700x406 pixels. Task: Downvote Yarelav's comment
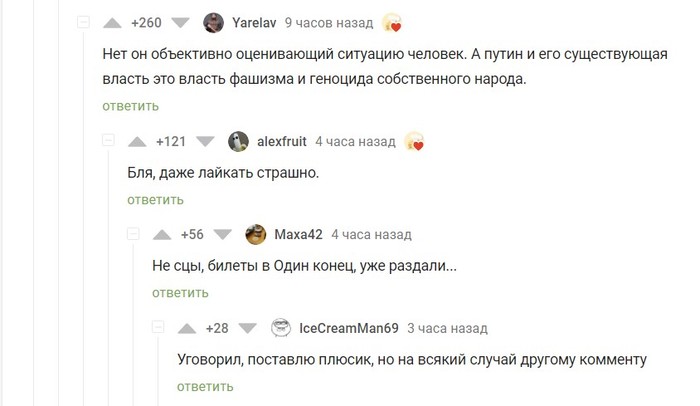click(x=181, y=22)
